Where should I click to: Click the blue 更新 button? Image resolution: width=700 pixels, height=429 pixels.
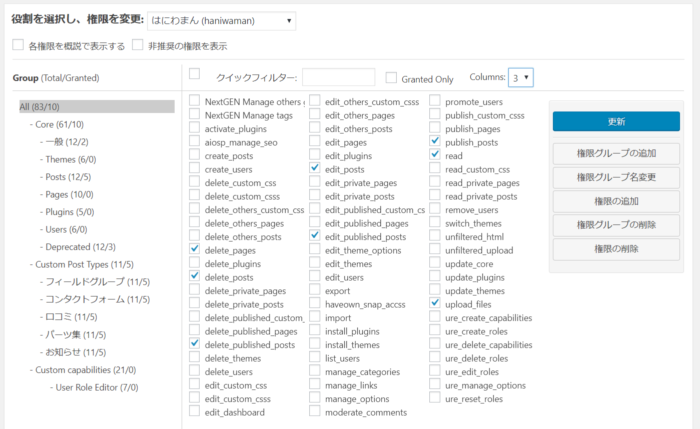point(616,121)
